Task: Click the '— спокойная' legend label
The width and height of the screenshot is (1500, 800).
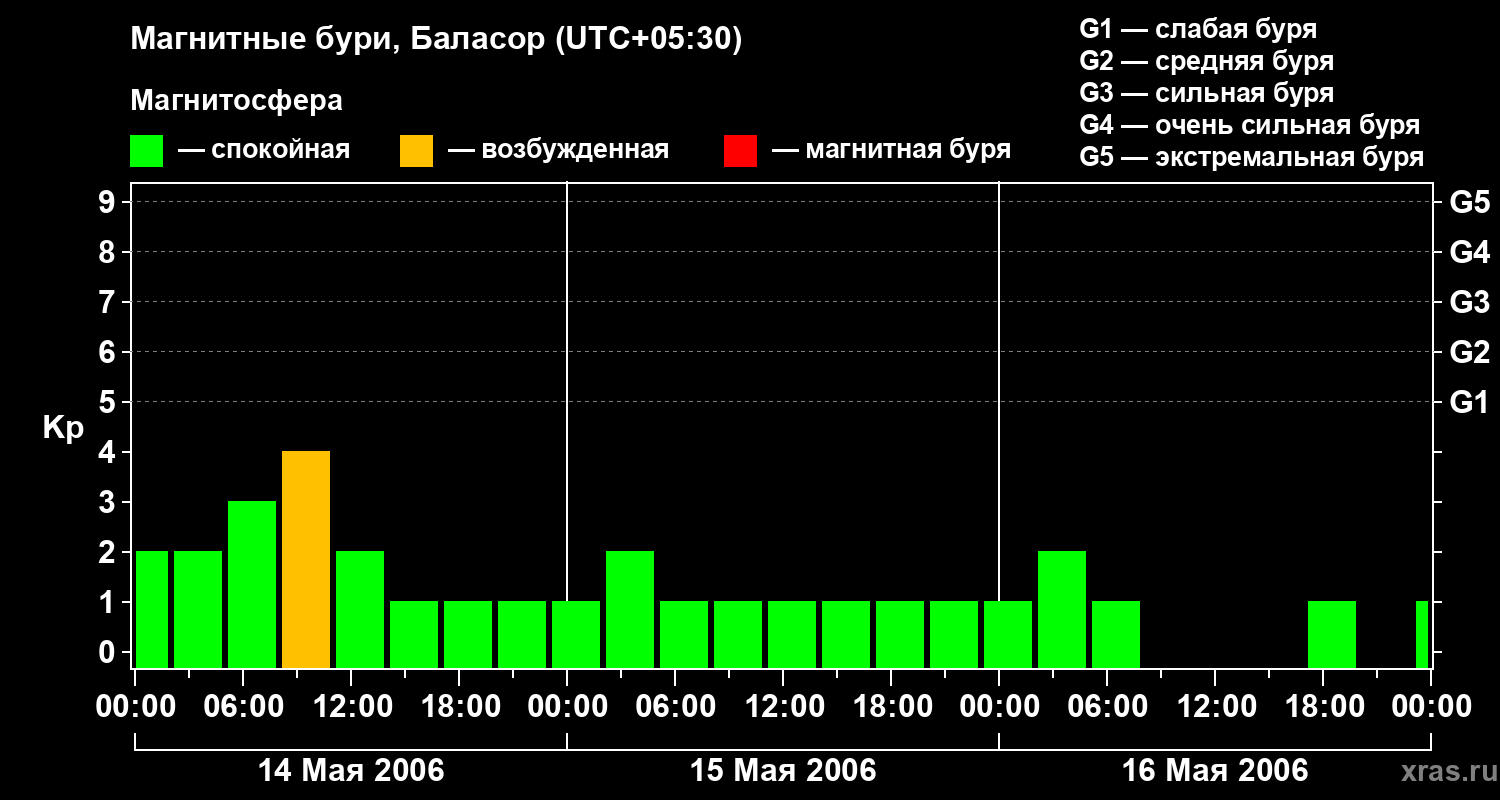Action: pyautogui.click(x=264, y=151)
